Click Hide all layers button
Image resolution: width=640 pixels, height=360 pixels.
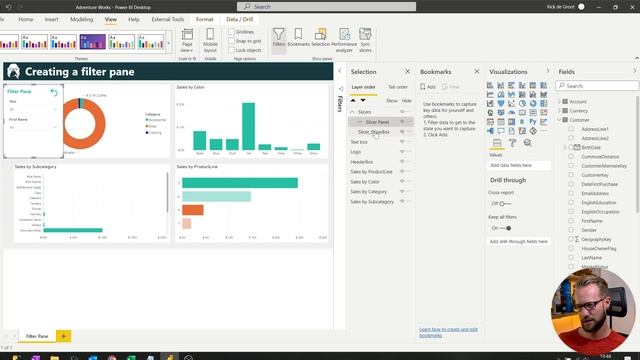tap(407, 100)
